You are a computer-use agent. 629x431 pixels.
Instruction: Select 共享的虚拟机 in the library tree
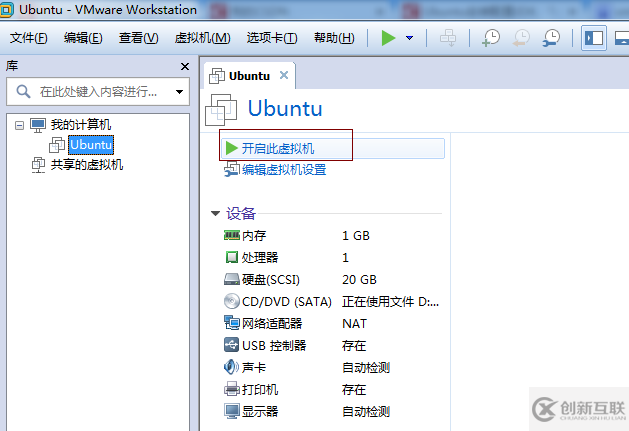click(x=87, y=165)
